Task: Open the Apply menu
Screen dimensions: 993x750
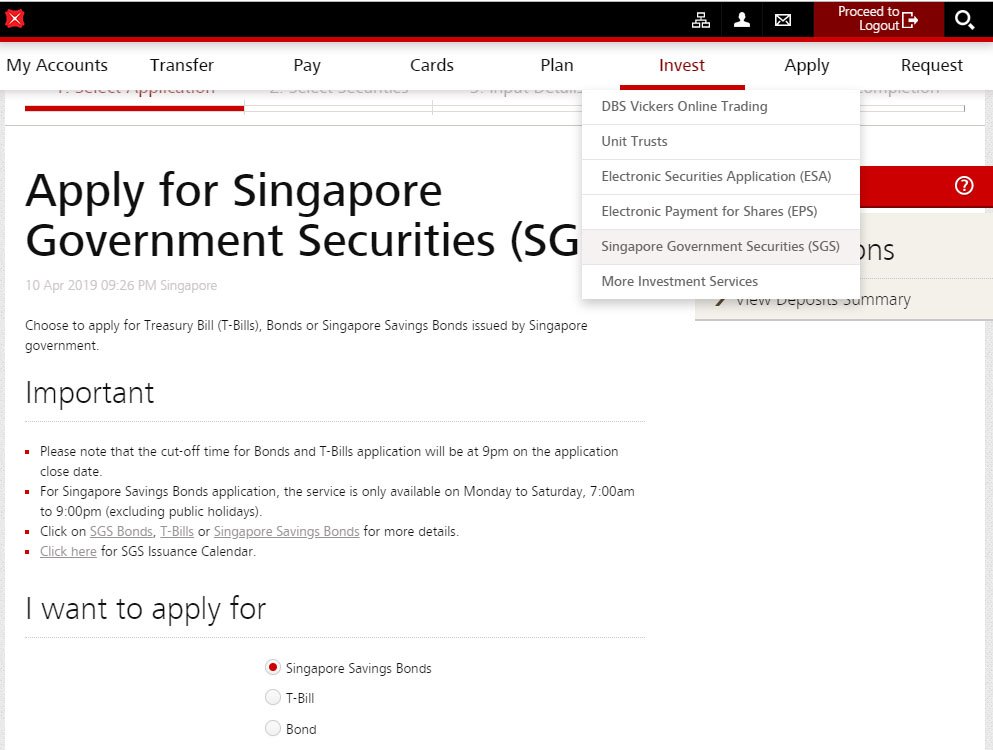Action: coord(807,65)
